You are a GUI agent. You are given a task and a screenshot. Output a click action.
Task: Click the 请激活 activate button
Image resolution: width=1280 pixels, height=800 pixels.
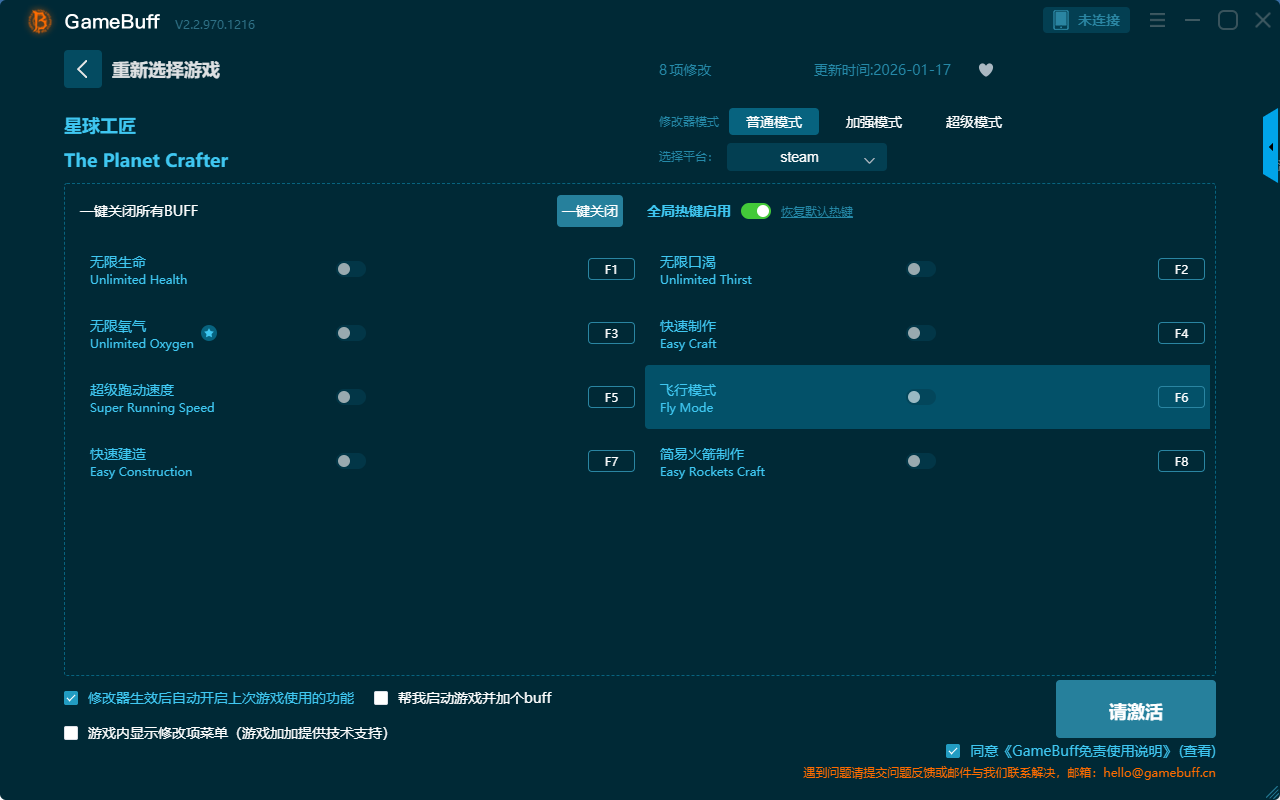point(1135,709)
